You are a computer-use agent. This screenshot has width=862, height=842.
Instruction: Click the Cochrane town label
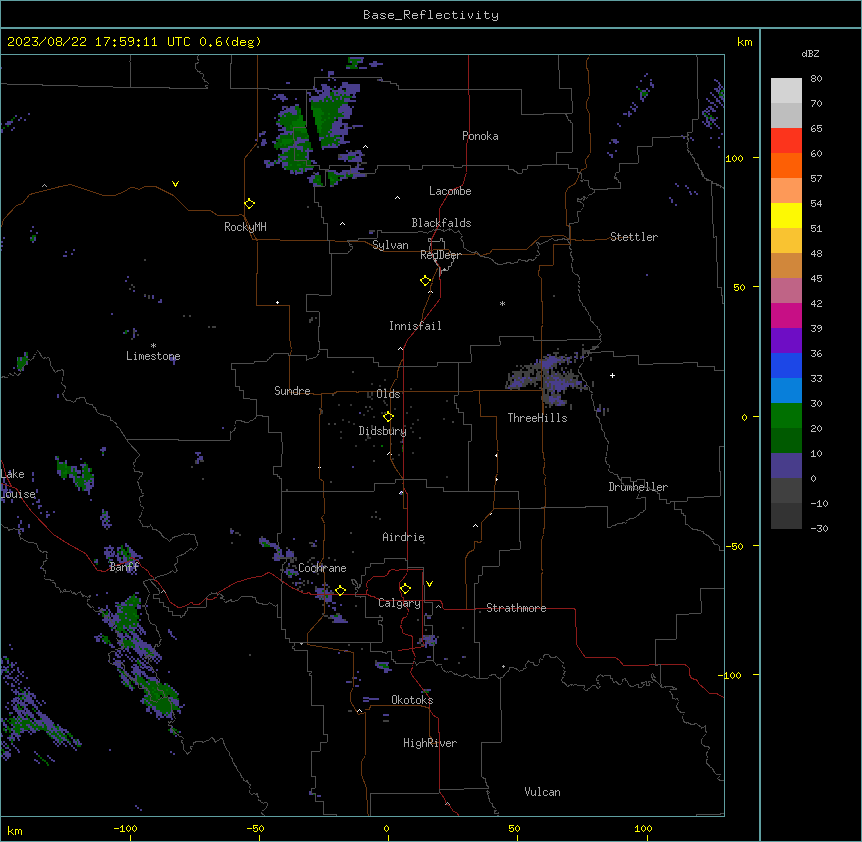point(323,568)
